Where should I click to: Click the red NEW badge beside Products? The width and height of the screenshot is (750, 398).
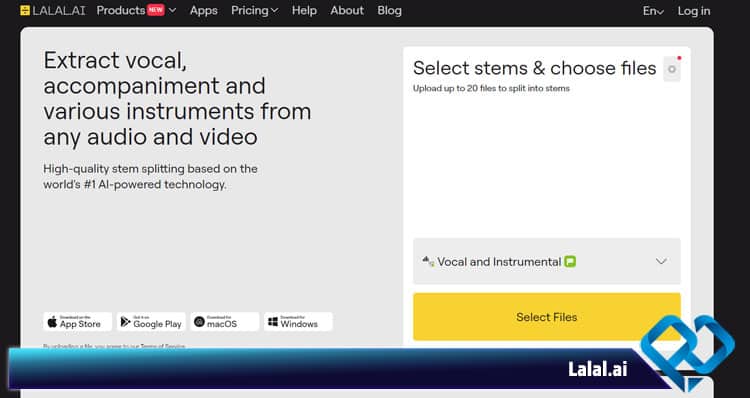(155, 10)
